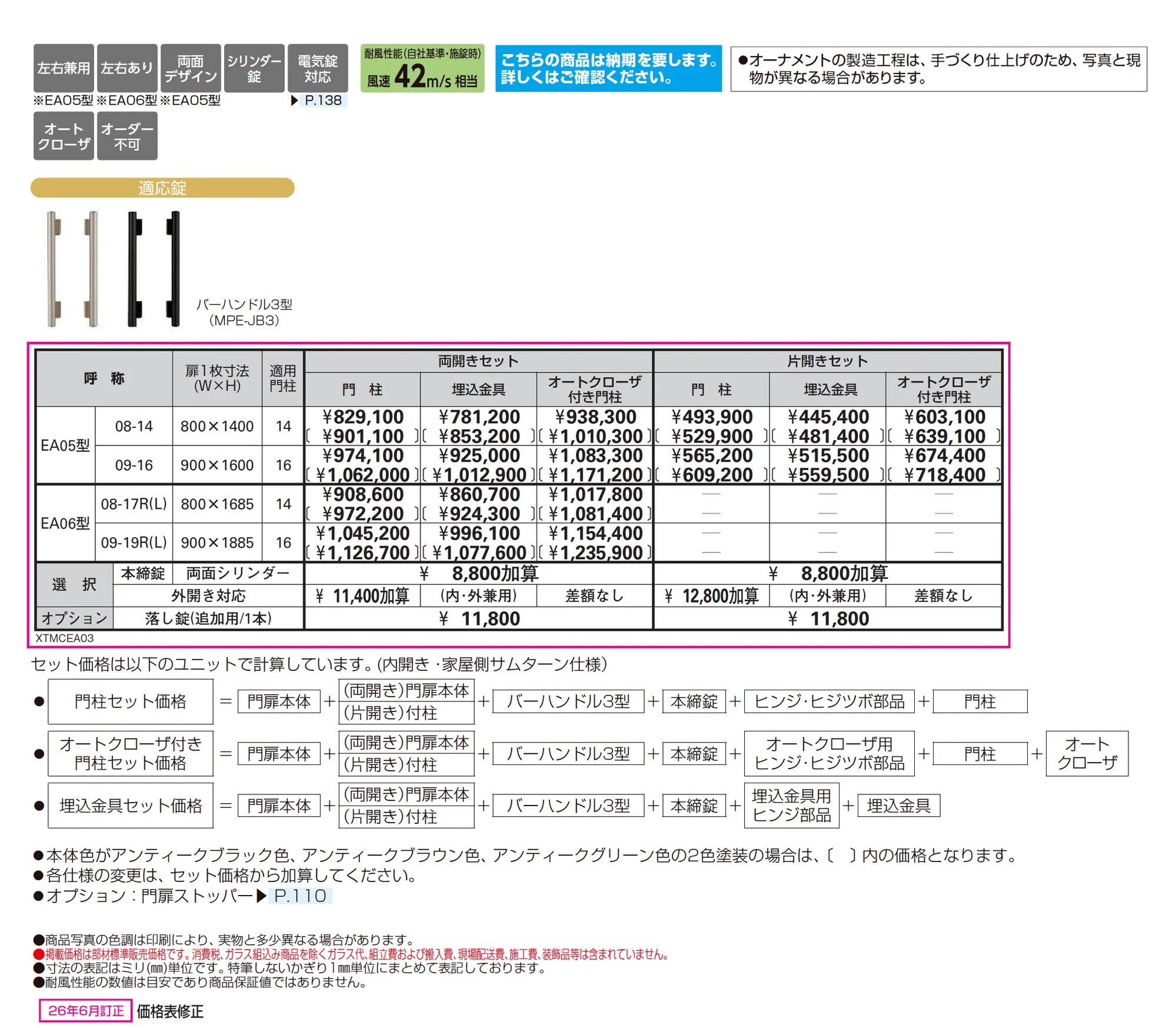
Task: Click the 08-17R(L) model cell
Action: 134,504
